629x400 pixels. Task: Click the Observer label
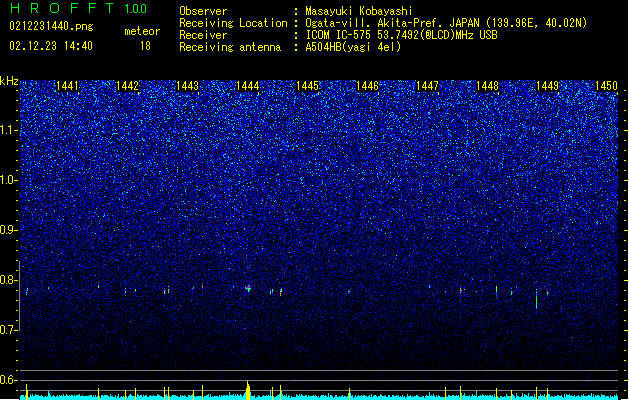point(203,11)
